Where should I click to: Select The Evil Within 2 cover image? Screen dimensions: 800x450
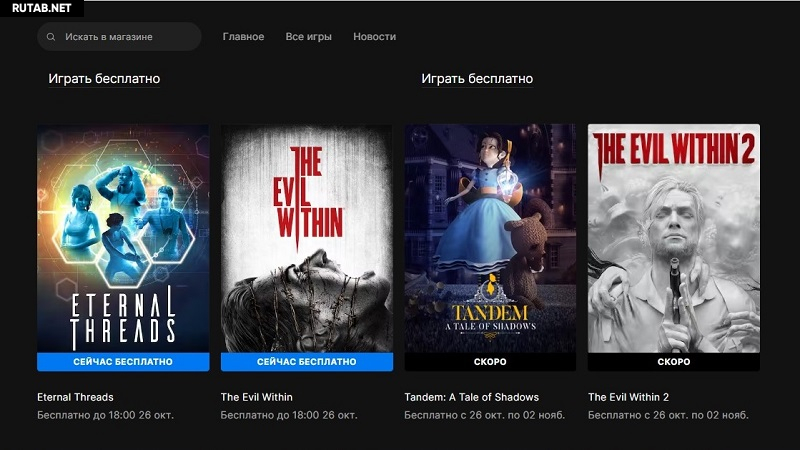[673, 238]
